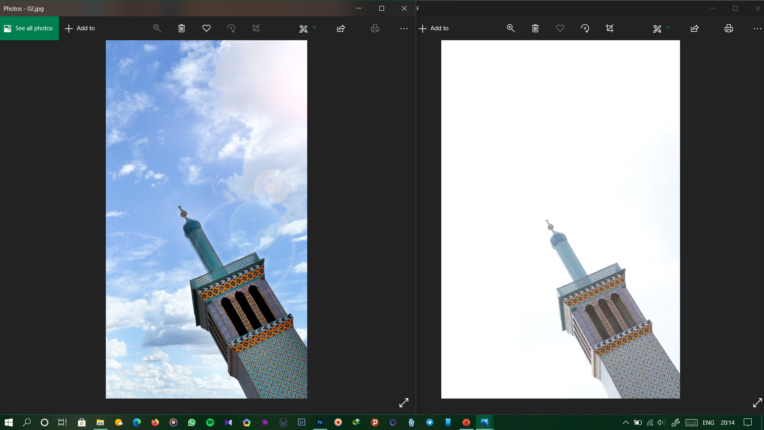The image size is (764, 430).
Task: Show hidden system tray icons
Action: [626, 422]
